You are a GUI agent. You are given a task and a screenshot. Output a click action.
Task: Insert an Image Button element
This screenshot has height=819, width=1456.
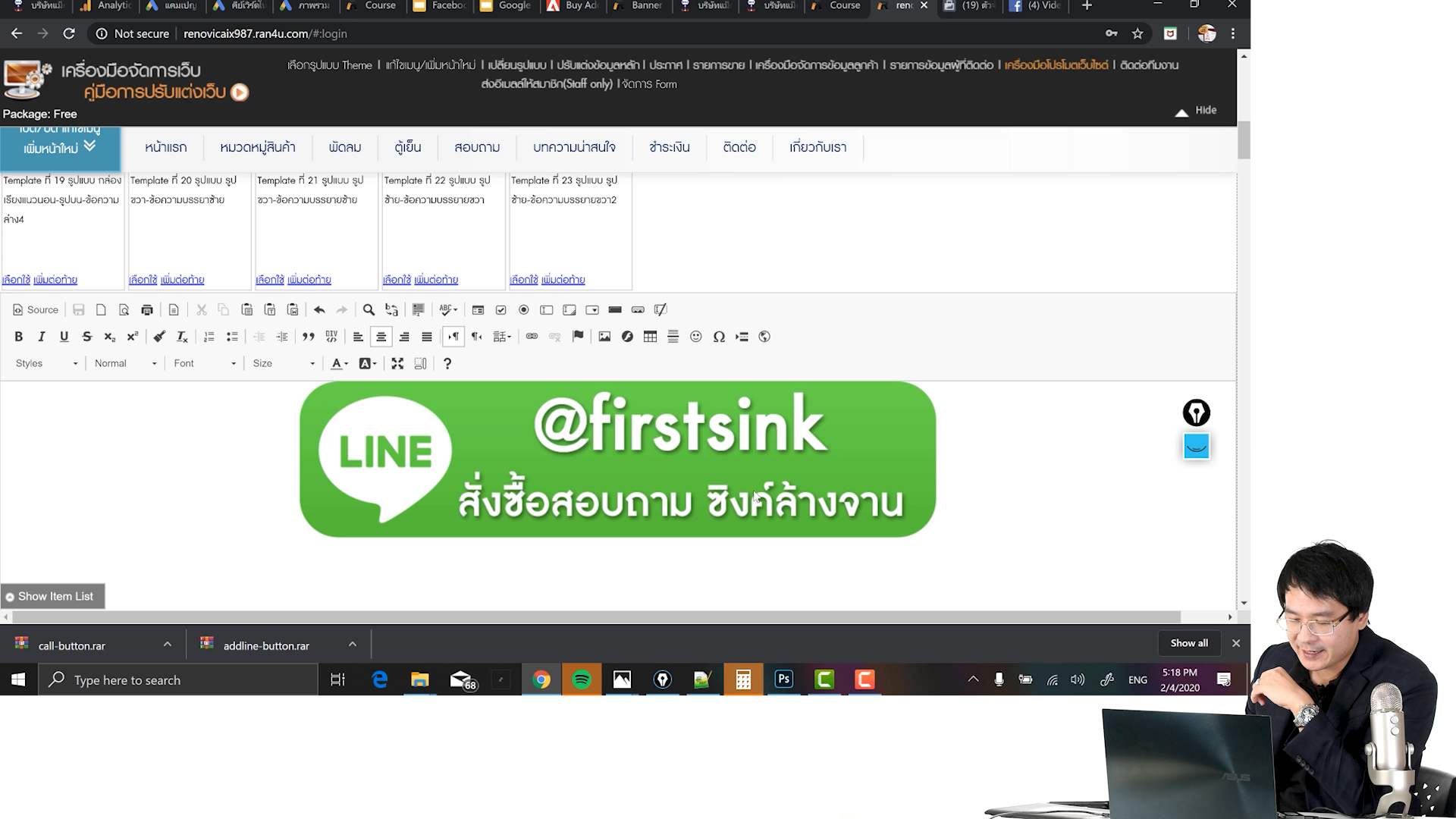(638, 309)
